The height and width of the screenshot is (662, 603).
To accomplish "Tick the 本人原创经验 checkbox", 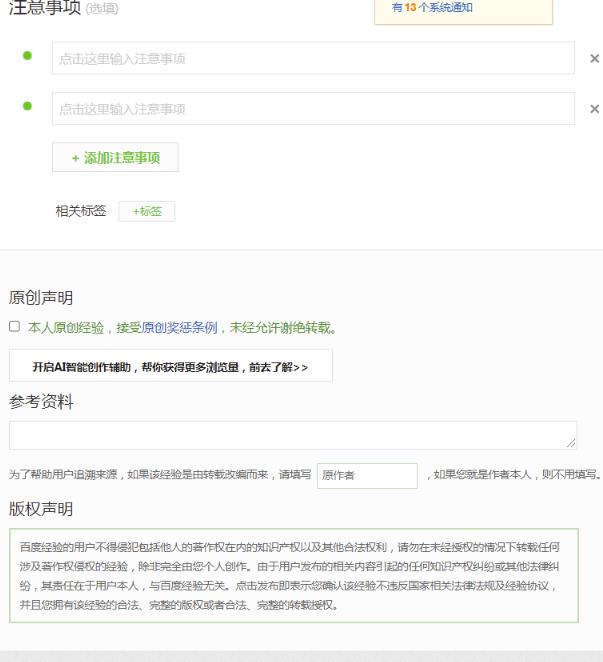I will tap(15, 326).
